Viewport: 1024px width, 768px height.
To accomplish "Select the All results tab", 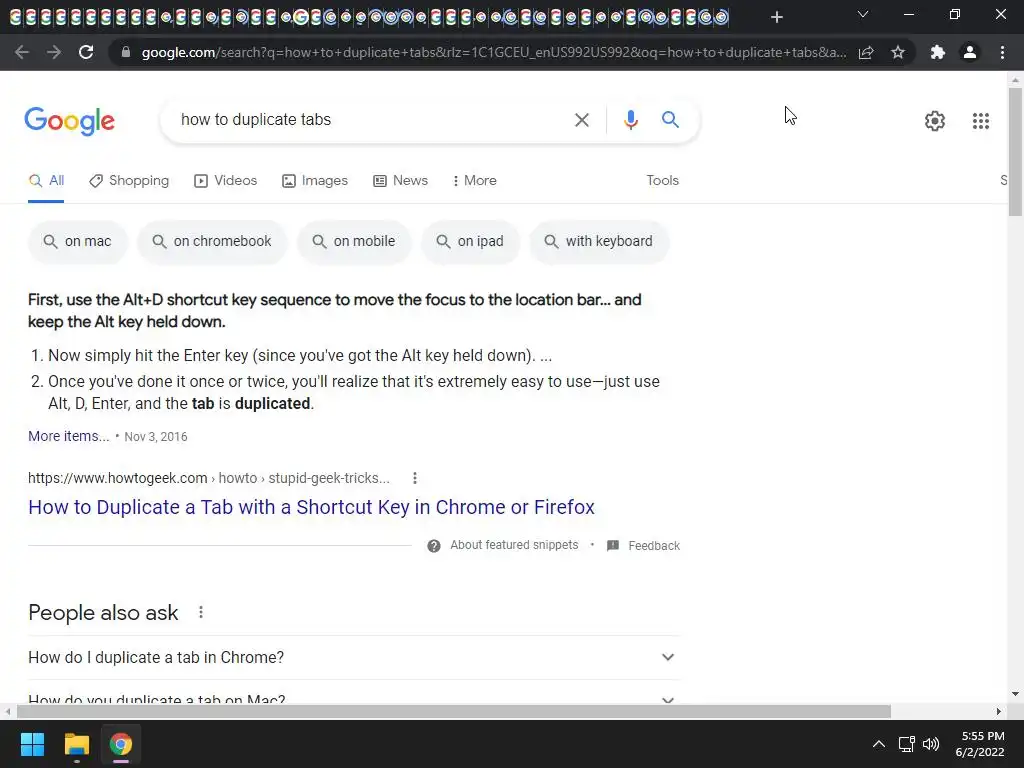I will [x=46, y=181].
